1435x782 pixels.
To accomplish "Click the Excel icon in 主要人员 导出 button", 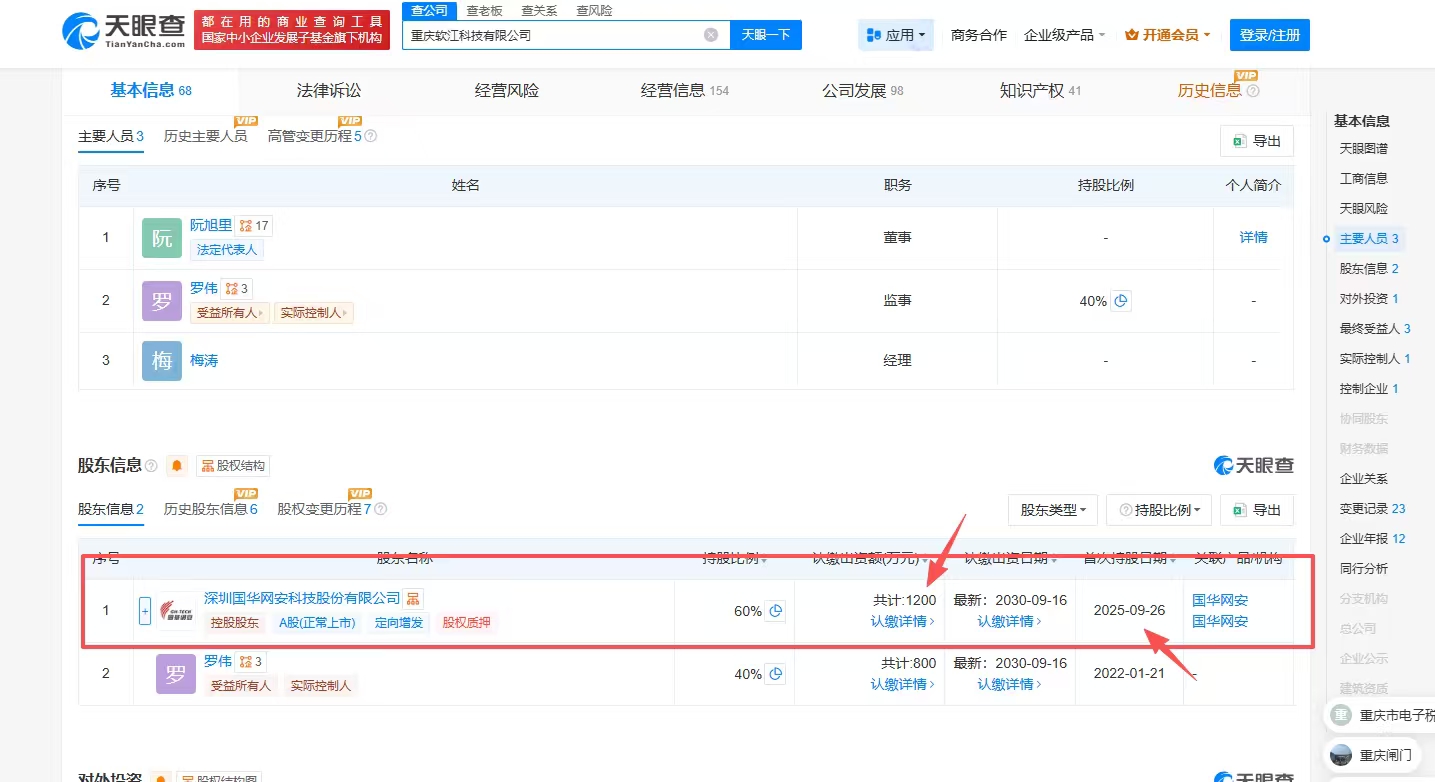I will click(x=1238, y=142).
